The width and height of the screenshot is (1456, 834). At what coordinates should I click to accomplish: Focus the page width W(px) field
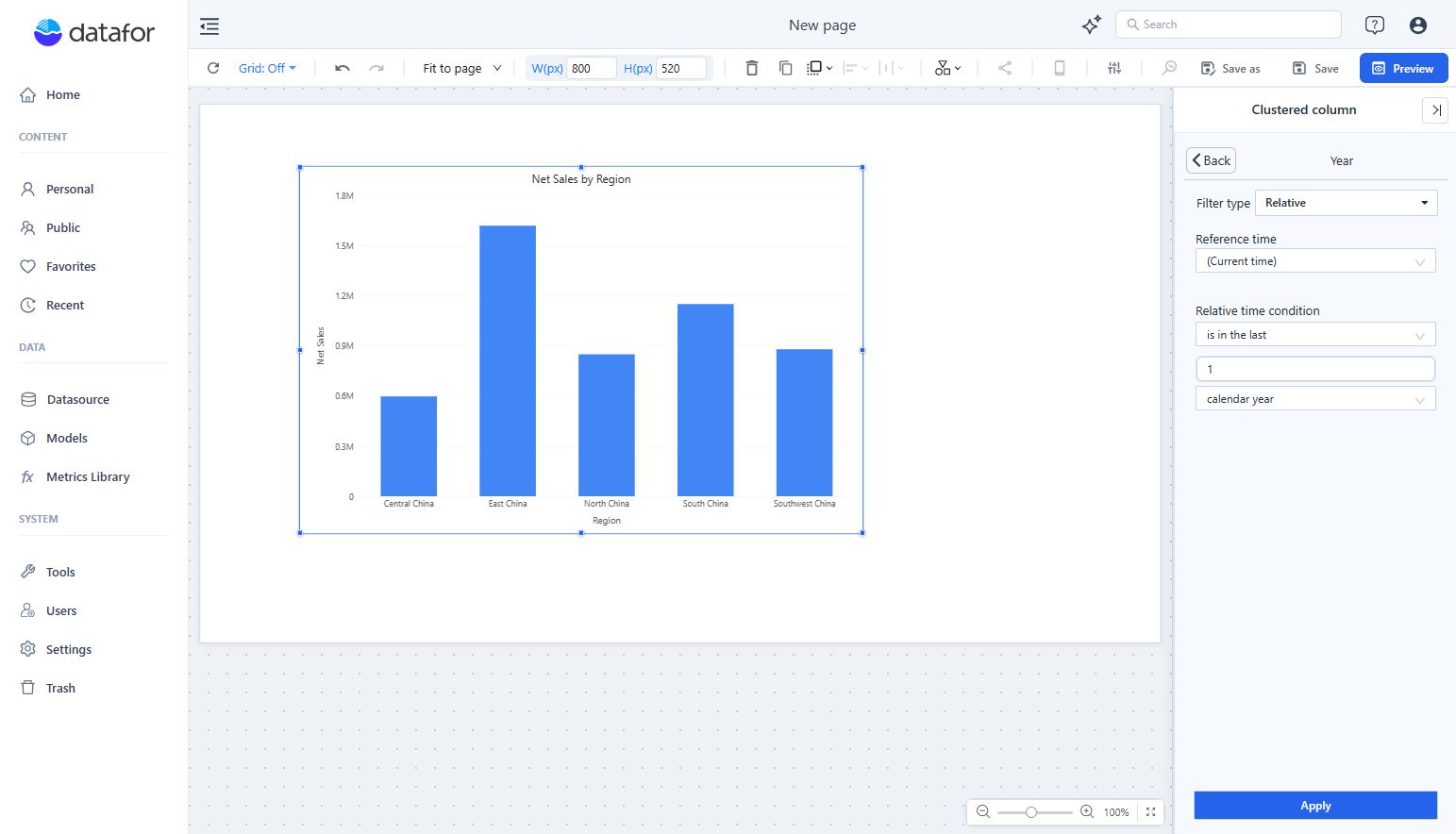pyautogui.click(x=591, y=68)
